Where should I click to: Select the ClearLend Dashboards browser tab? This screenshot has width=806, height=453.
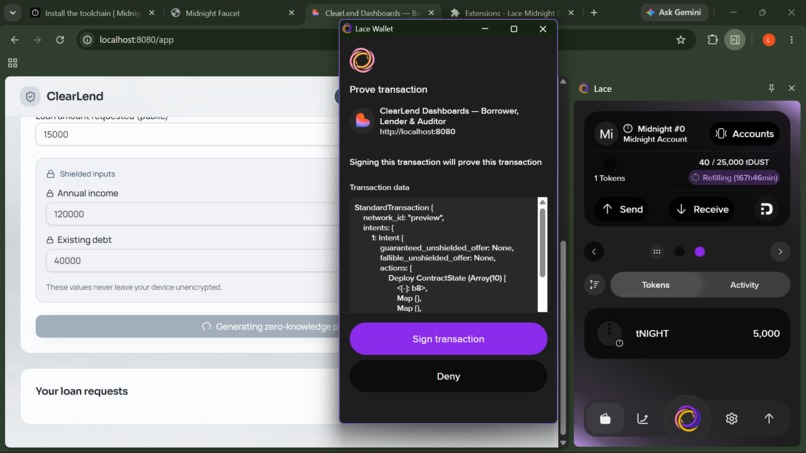[372, 13]
